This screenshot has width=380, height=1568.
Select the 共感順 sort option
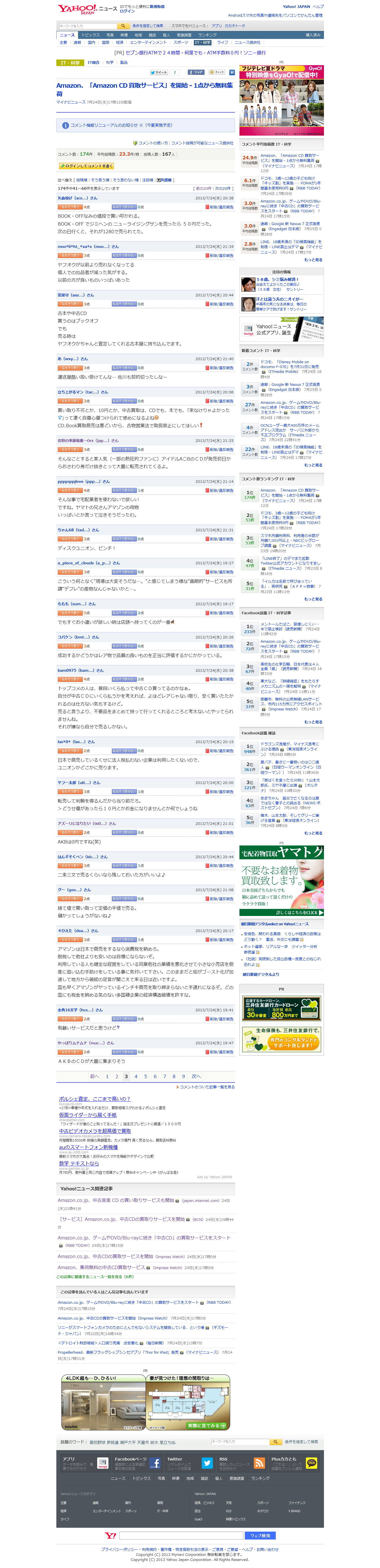click(165, 180)
